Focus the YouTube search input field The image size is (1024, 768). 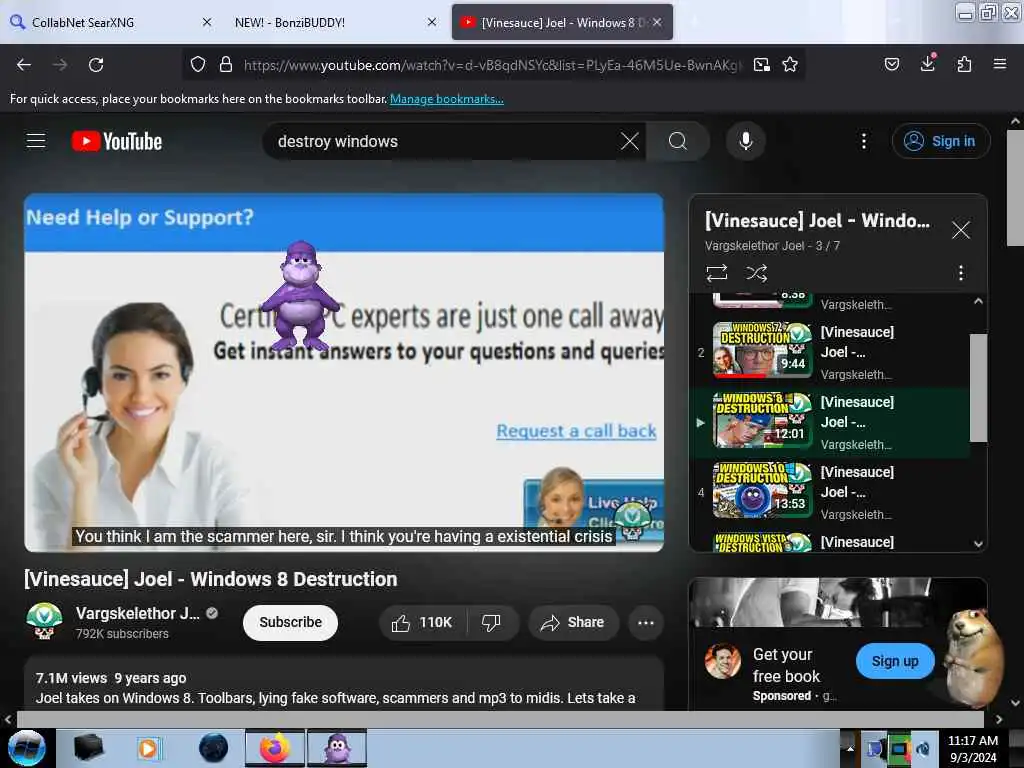click(444, 141)
